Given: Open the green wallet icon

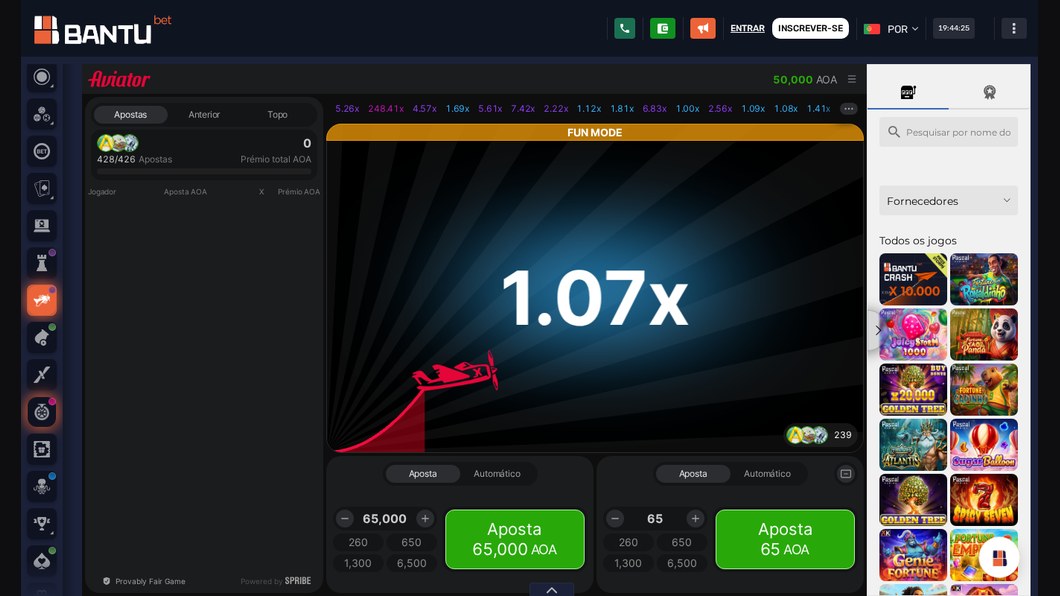Looking at the screenshot, I should [662, 28].
